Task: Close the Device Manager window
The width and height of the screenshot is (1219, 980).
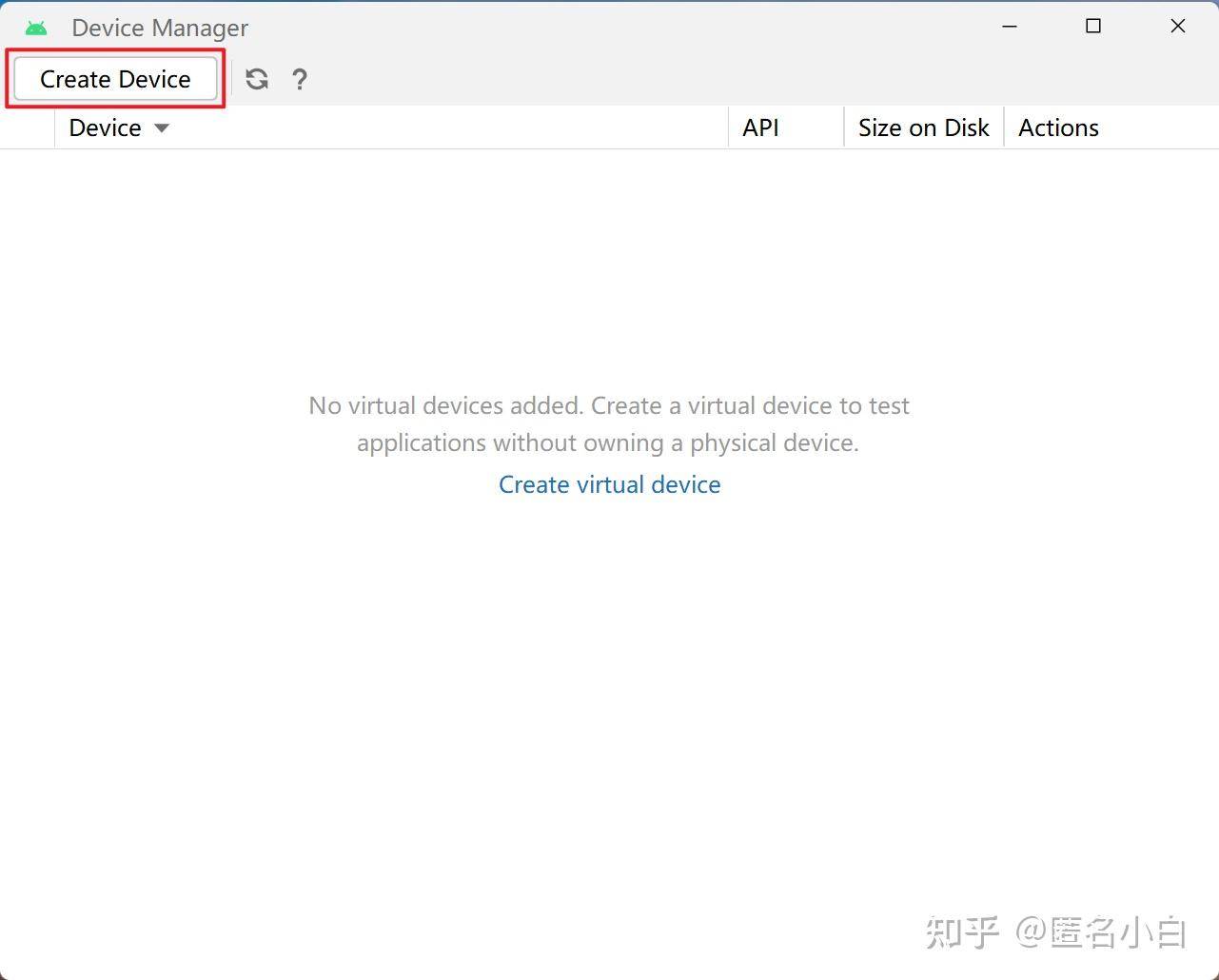Action: (x=1177, y=27)
